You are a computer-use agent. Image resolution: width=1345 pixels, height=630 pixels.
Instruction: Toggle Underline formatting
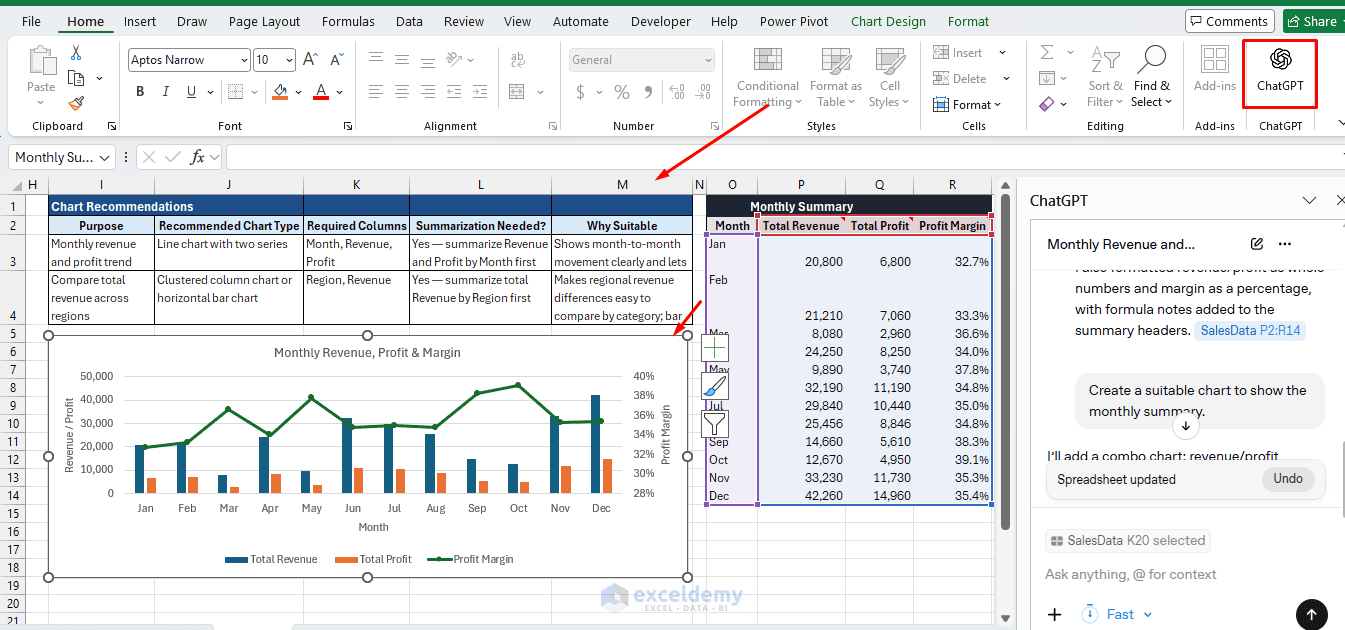(x=190, y=91)
